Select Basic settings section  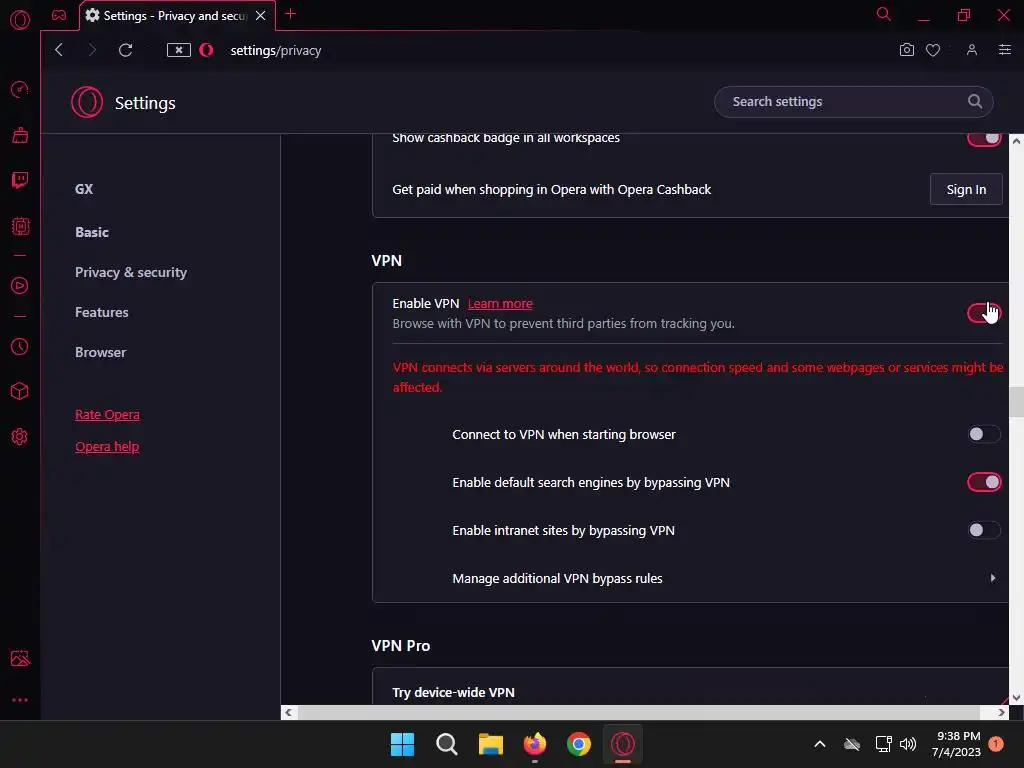click(x=92, y=232)
